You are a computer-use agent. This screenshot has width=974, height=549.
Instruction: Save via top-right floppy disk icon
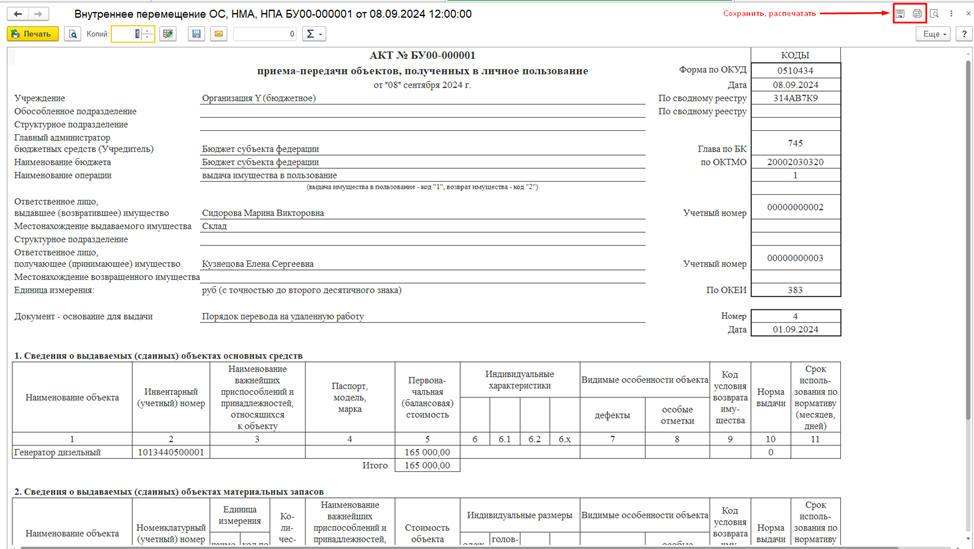[x=901, y=14]
